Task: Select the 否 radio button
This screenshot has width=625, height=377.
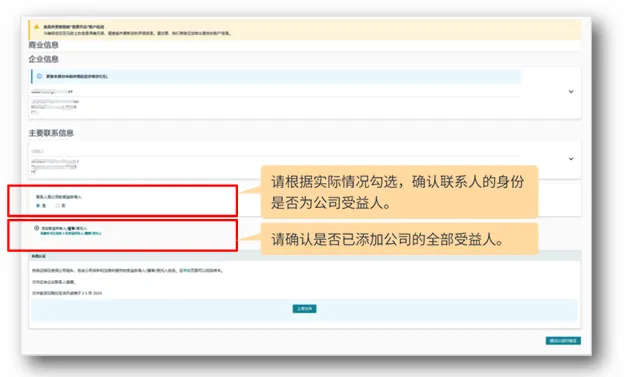Action: pyautogui.click(x=57, y=206)
